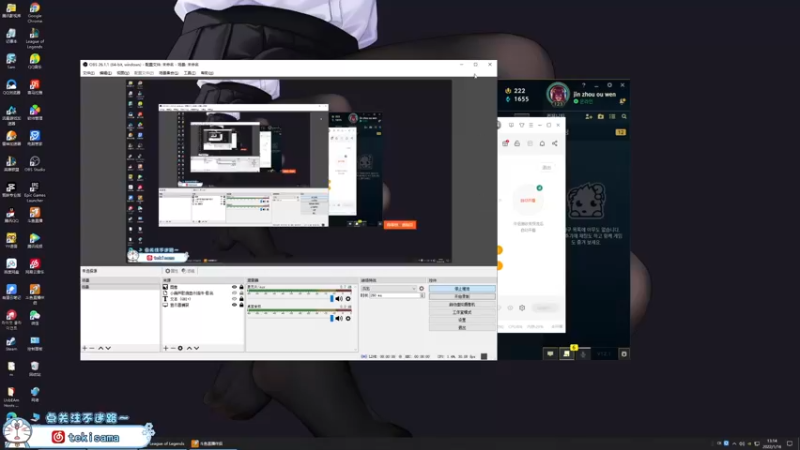Open scene transition type dropdown
The height and width of the screenshot is (450, 800).
(x=389, y=289)
